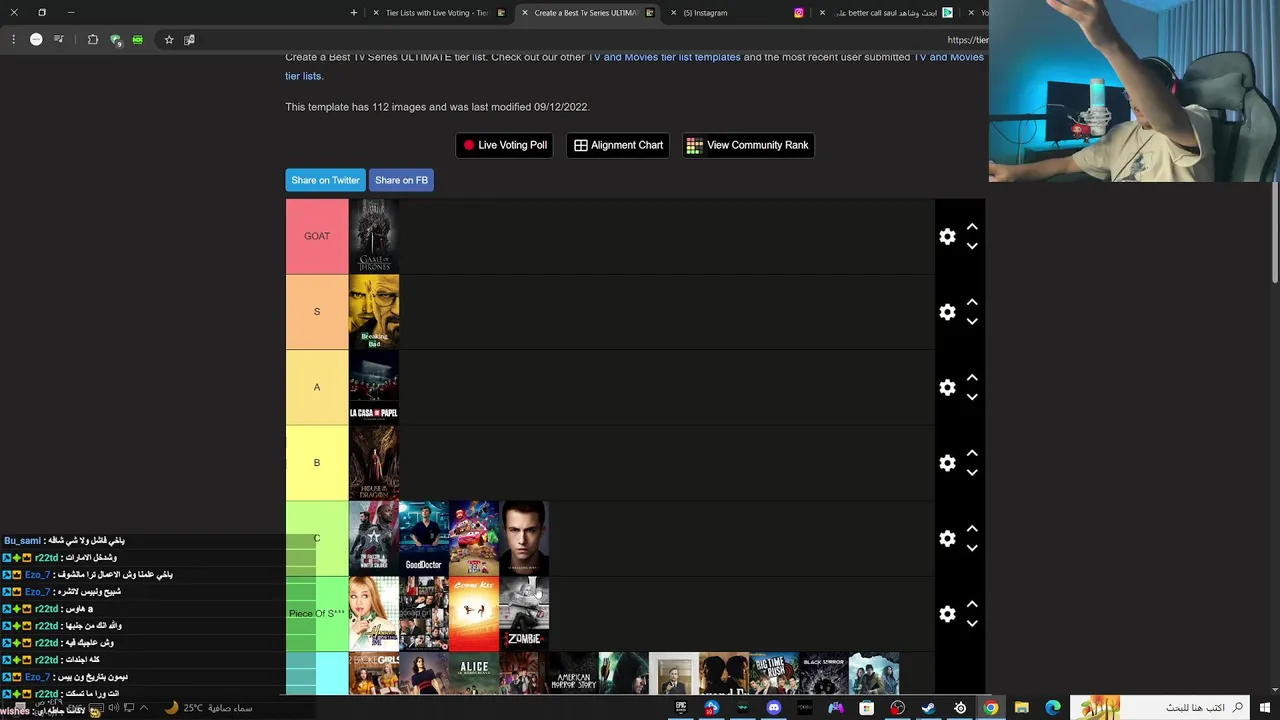Open File Explorer from the taskbar
Viewport: 1280px width, 720px height.
[x=1021, y=708]
